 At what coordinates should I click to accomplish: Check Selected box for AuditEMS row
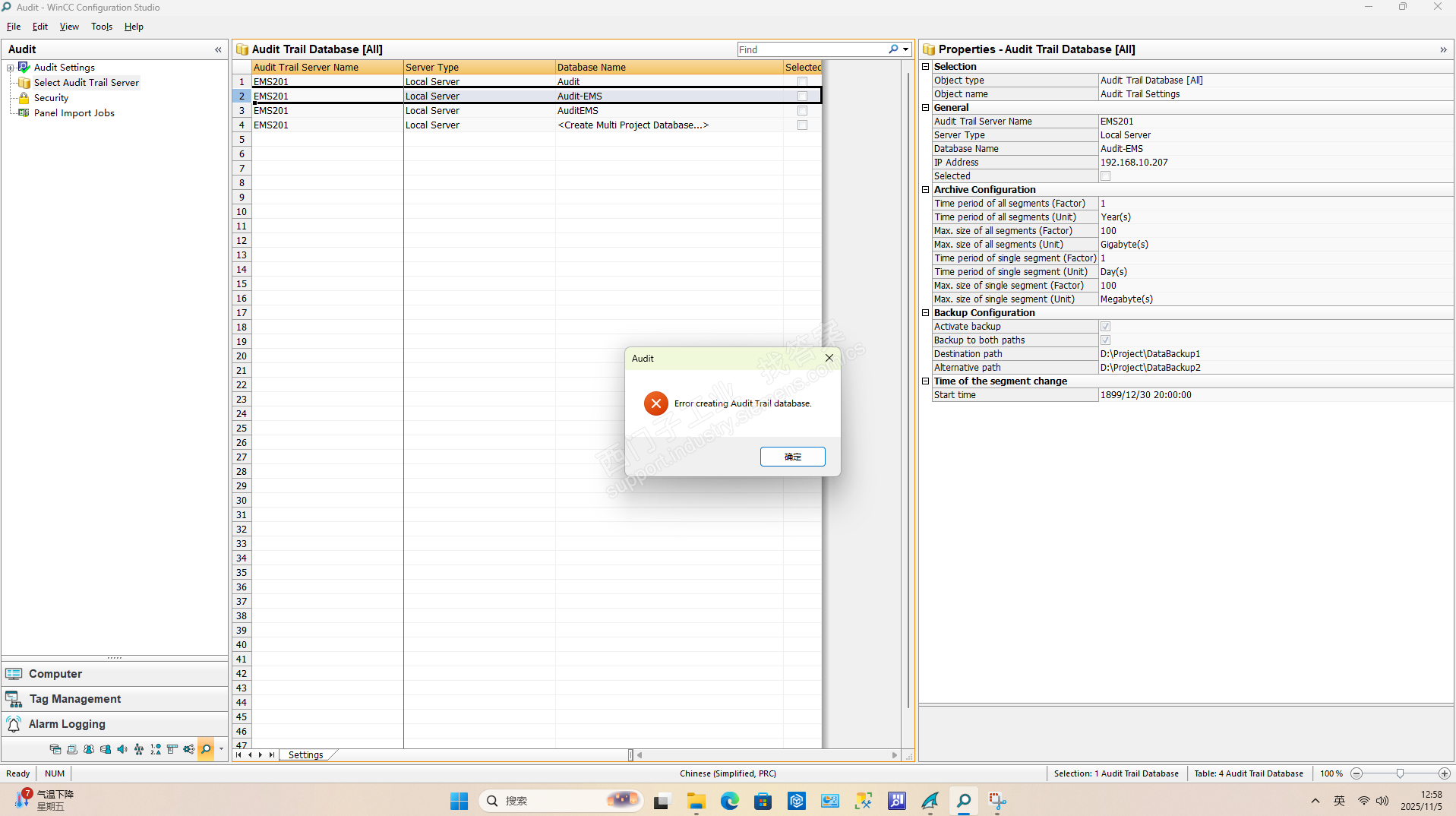[x=802, y=111]
